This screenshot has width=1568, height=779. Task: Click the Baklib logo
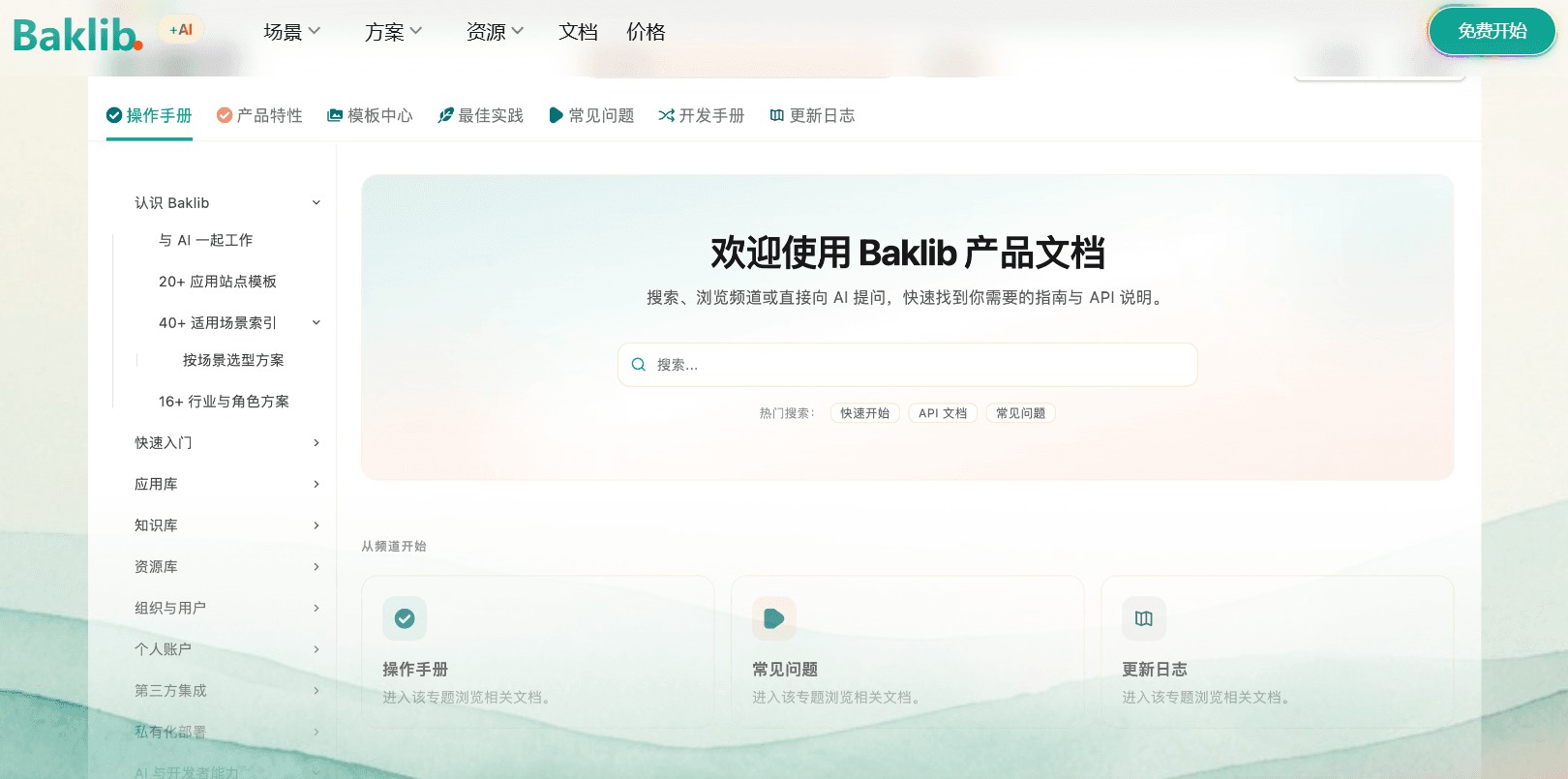click(77, 35)
